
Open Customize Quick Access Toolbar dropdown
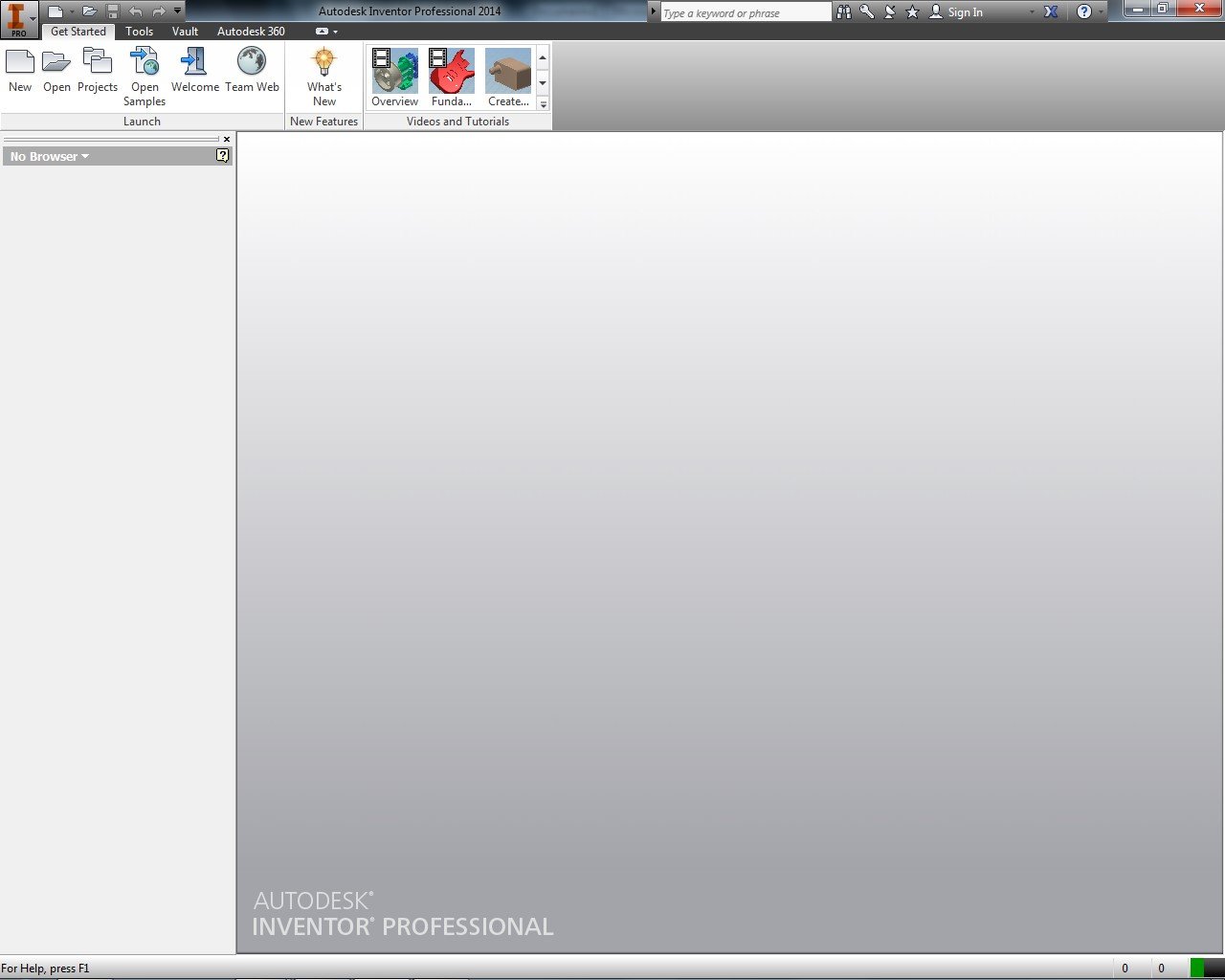pos(177,11)
